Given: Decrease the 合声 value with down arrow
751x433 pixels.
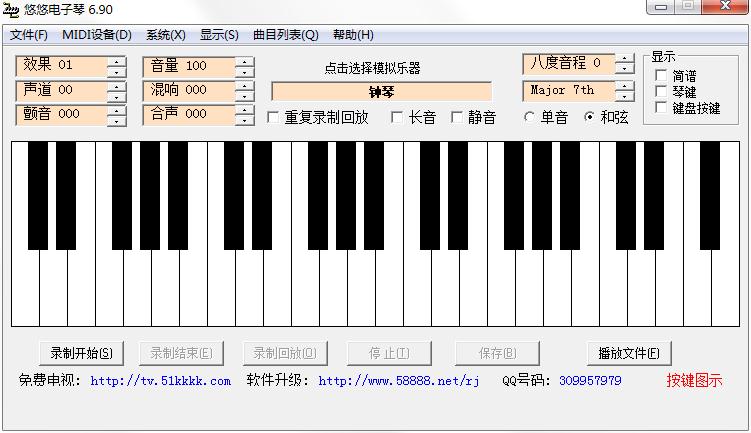Looking at the screenshot, I should point(245,120).
